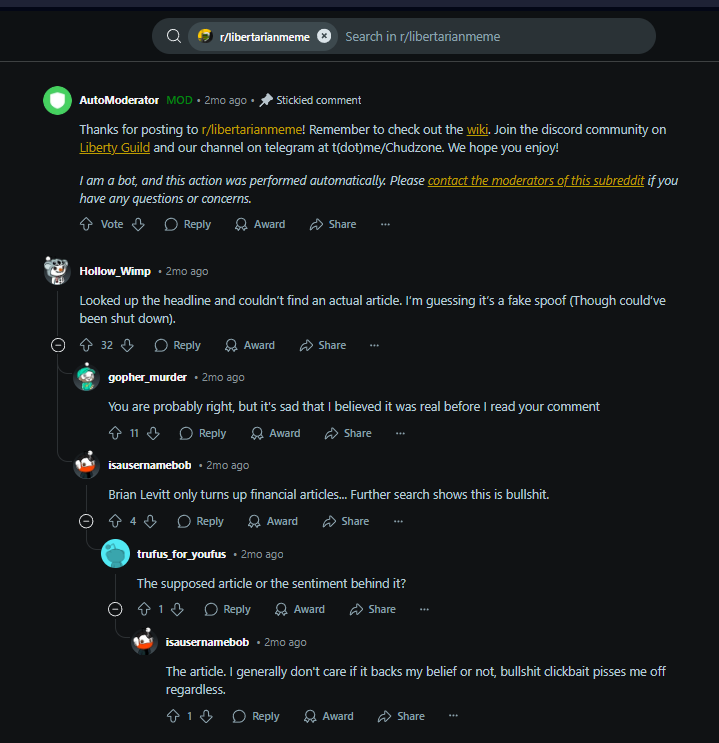Share trufus_for_youfus's comment
The height and width of the screenshot is (743, 719).
(x=372, y=609)
